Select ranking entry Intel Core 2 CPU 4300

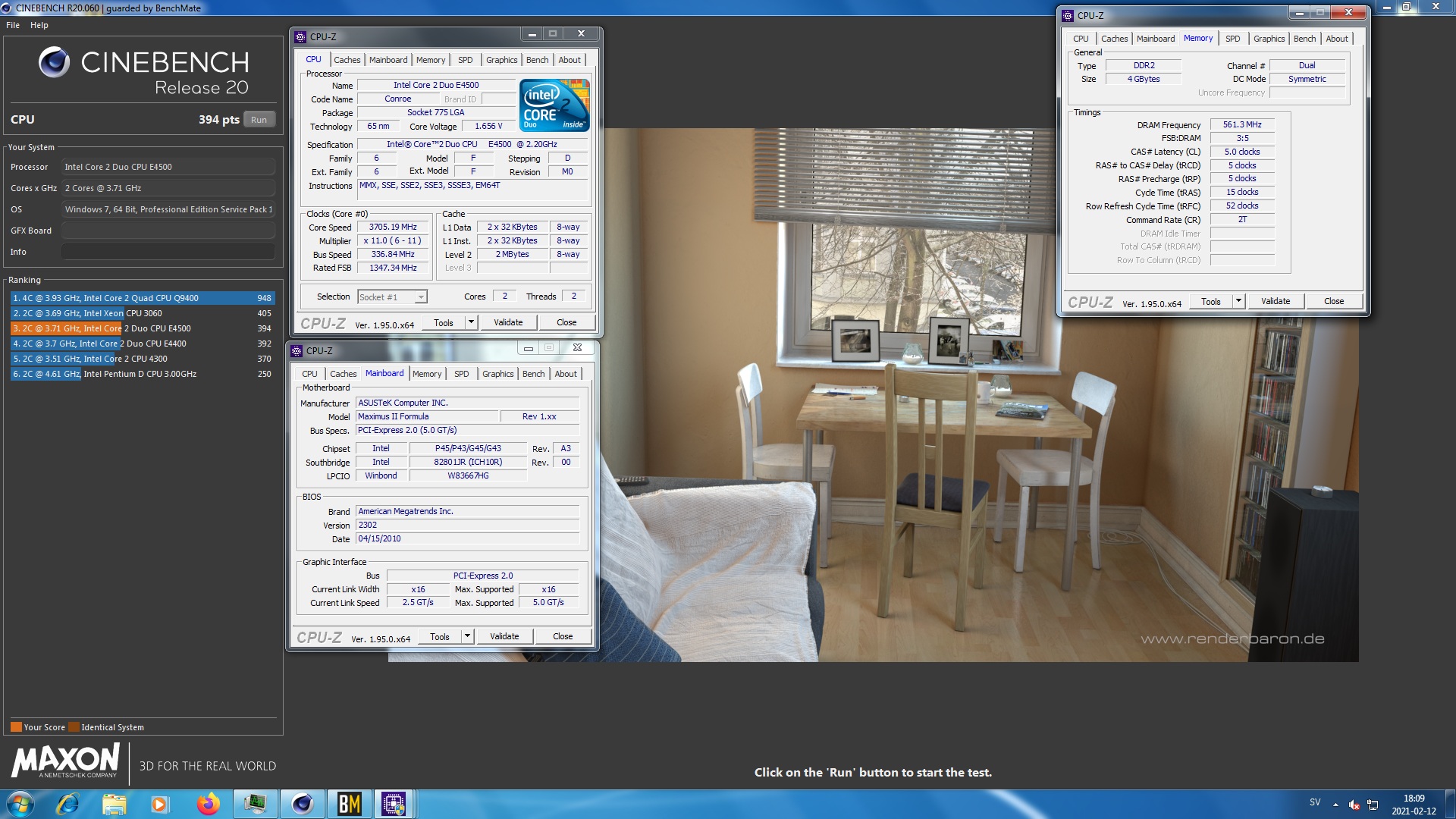(x=143, y=359)
